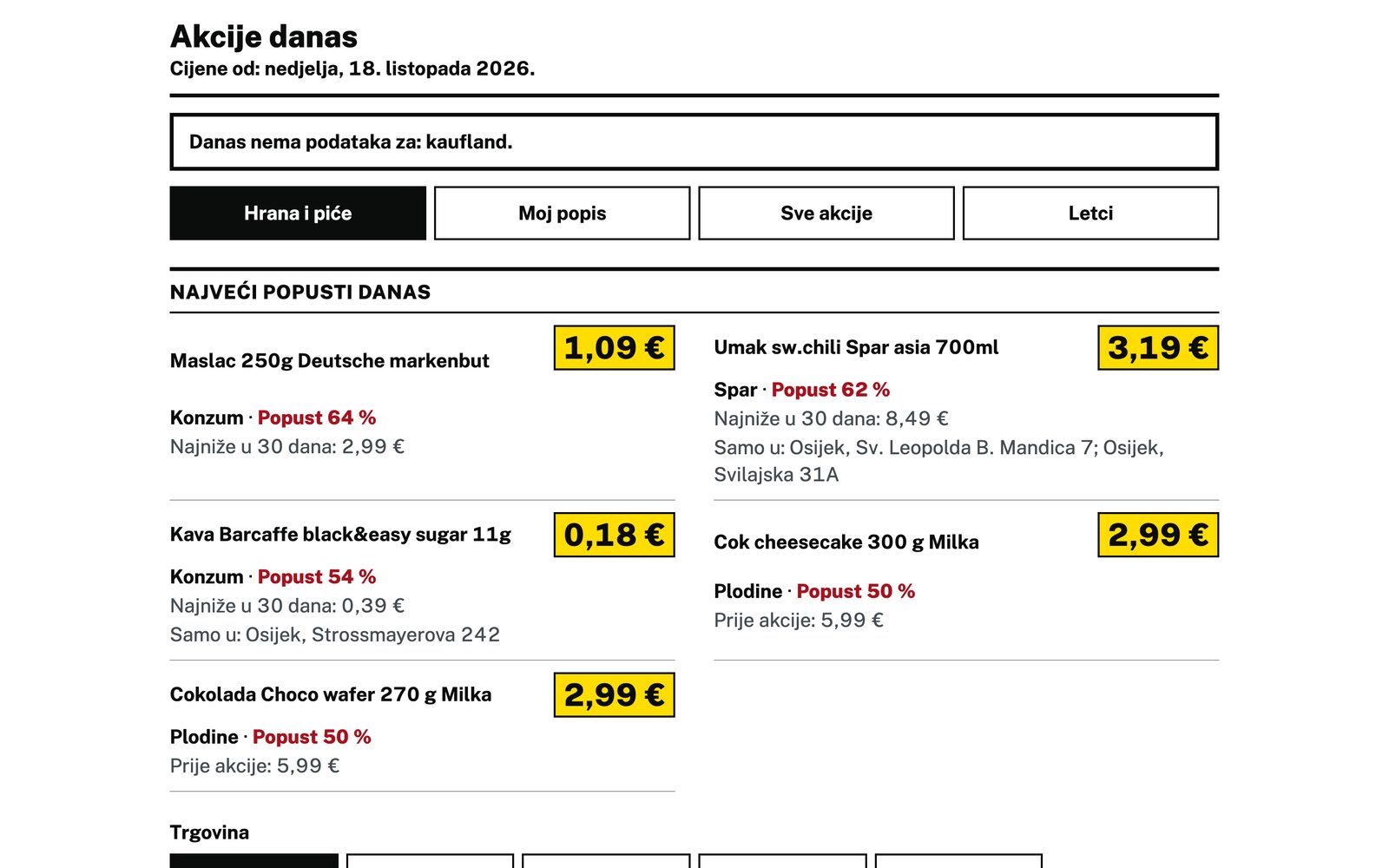The image size is (1389, 868).
Task: Click Samo u: Osijek, Strossmayerova 242
Action: coord(335,635)
